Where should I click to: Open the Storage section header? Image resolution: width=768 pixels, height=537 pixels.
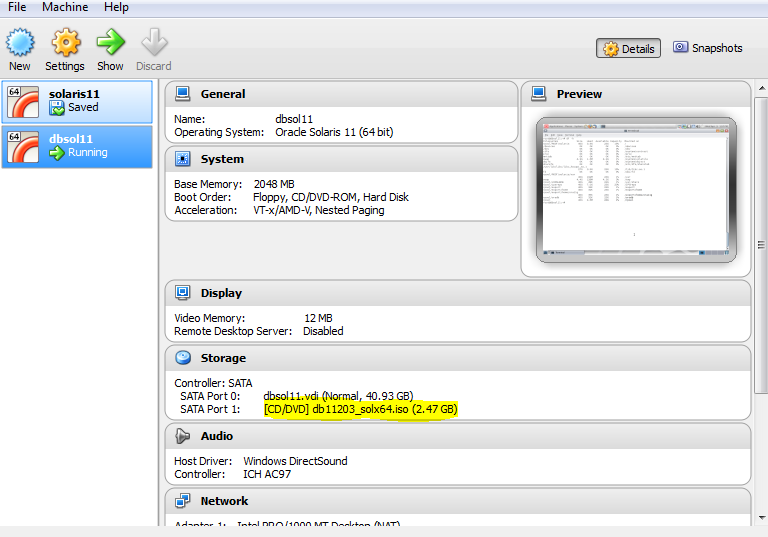[x=458, y=358]
